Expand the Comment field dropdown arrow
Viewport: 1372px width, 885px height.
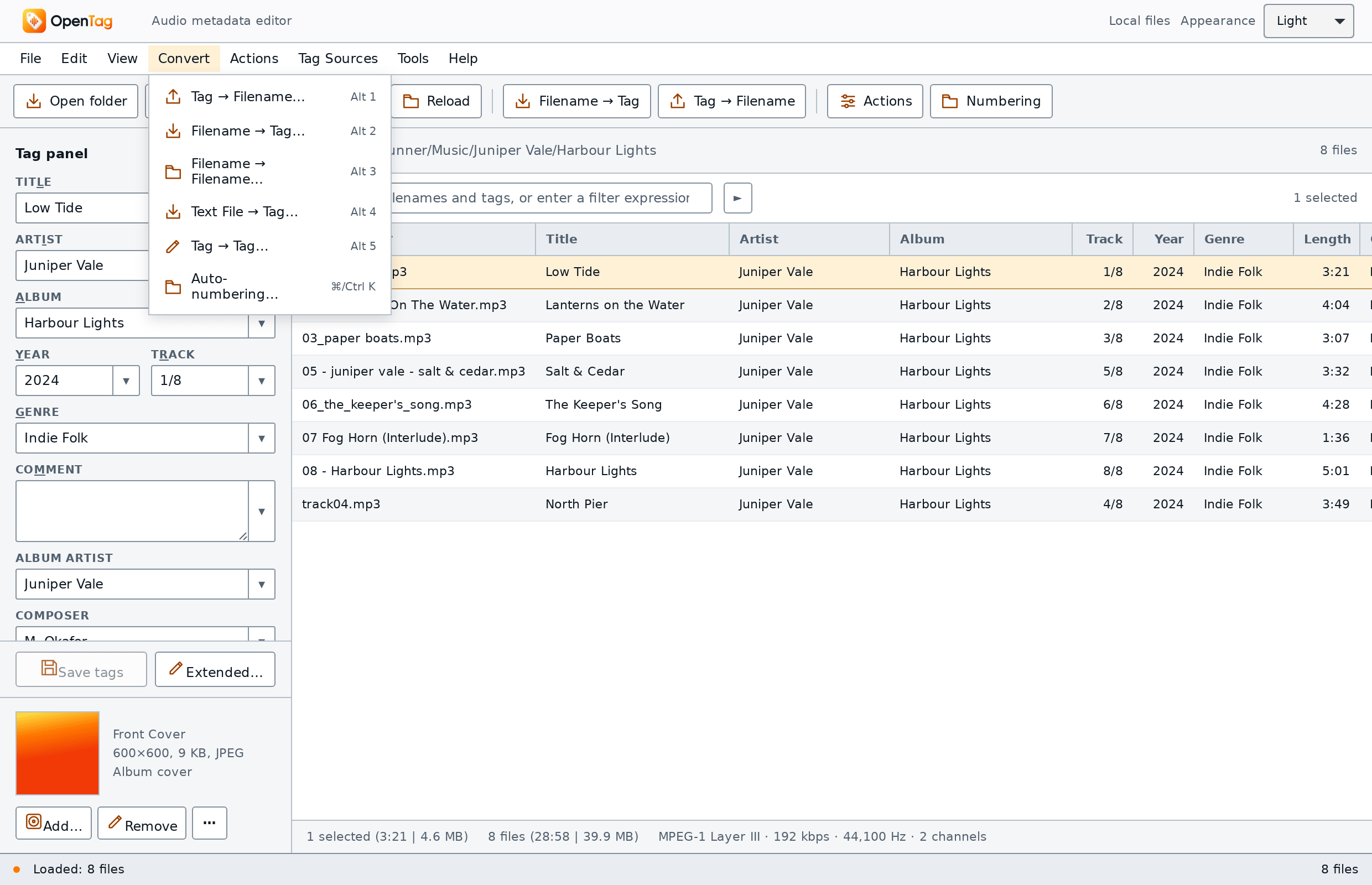(x=262, y=511)
